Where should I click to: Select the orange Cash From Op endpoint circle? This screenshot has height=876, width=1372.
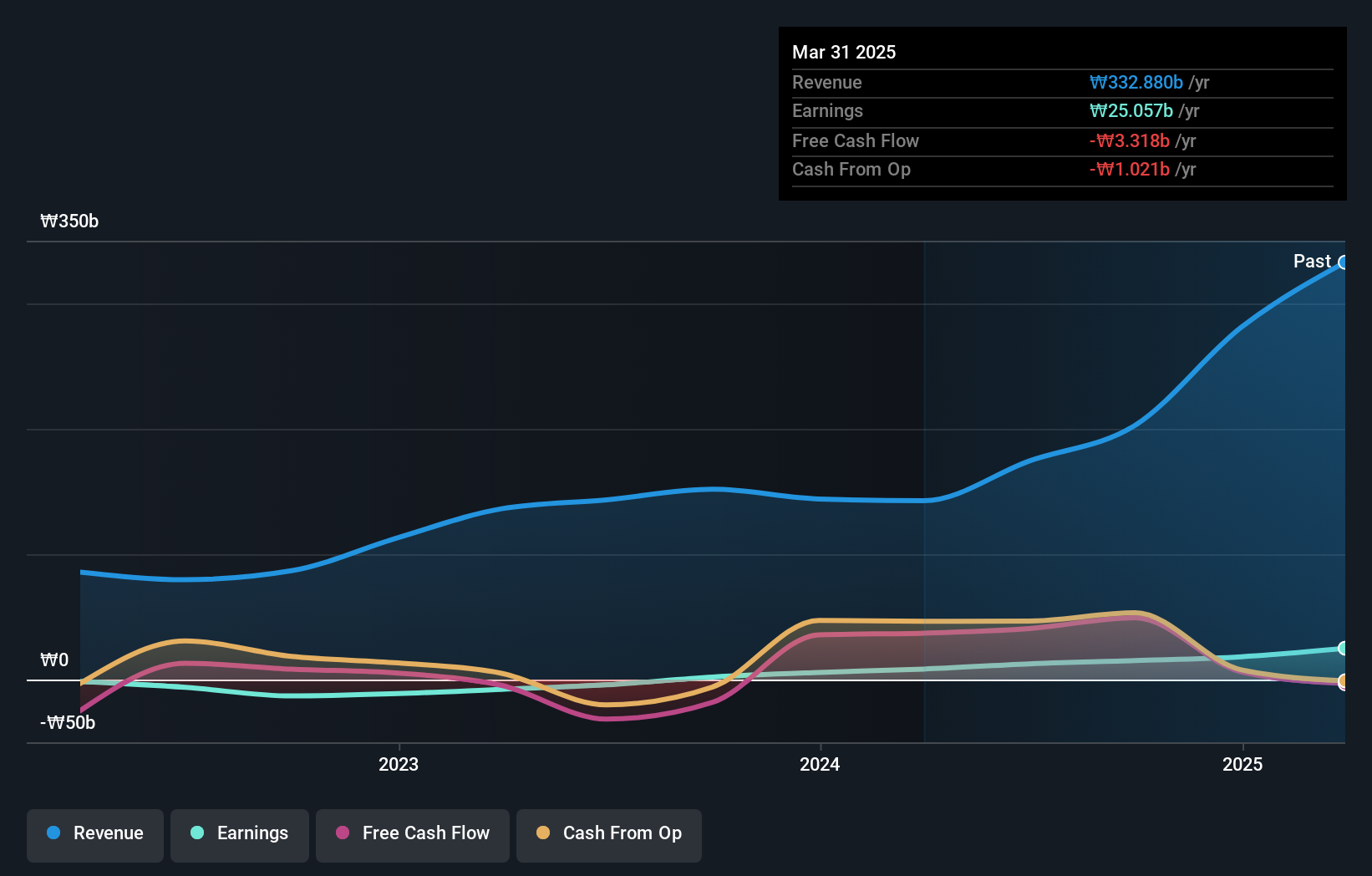(x=1344, y=684)
